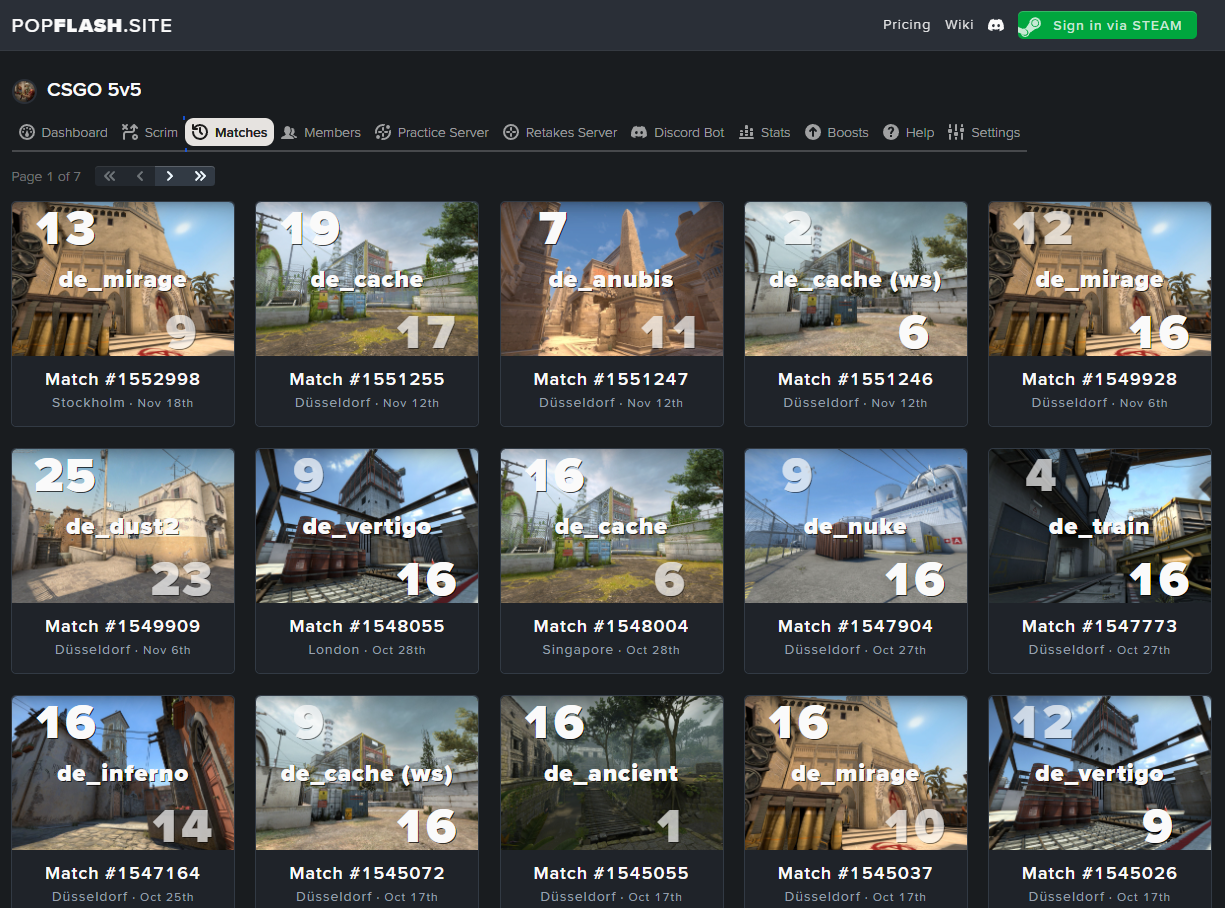
Task: Open Match #1548055 de_vertigo thumbnail
Action: click(367, 526)
